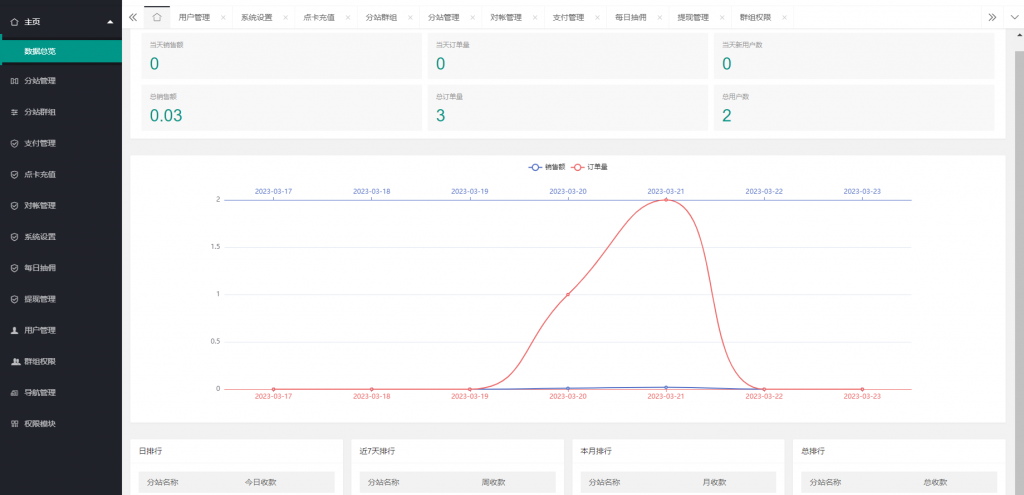Click the 本月排行 panel title
Image resolution: width=1024 pixels, height=495 pixels.
click(596, 451)
